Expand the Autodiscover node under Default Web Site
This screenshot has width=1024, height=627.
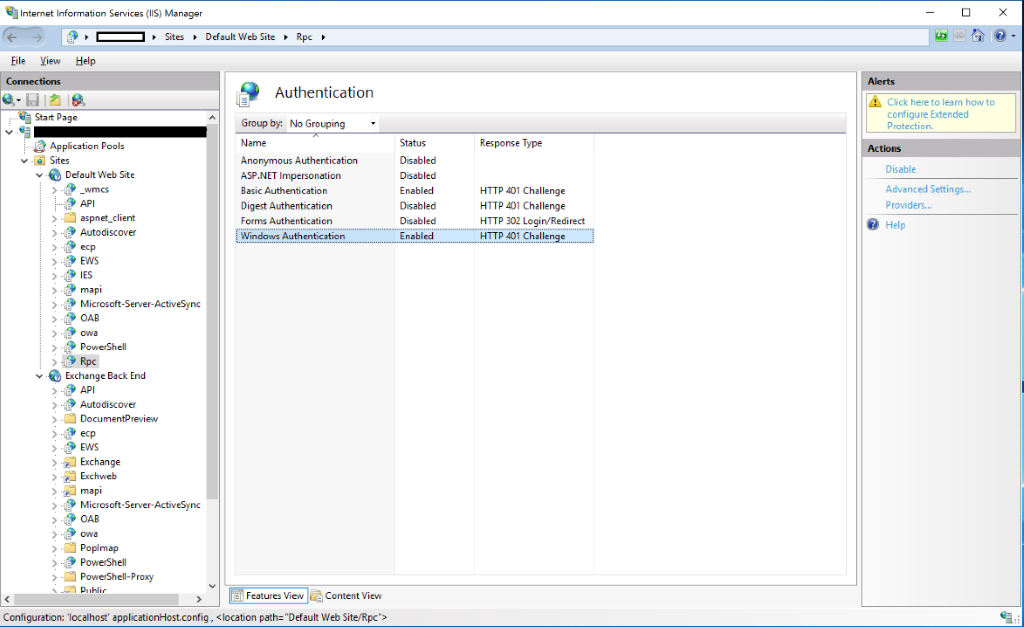(x=55, y=232)
